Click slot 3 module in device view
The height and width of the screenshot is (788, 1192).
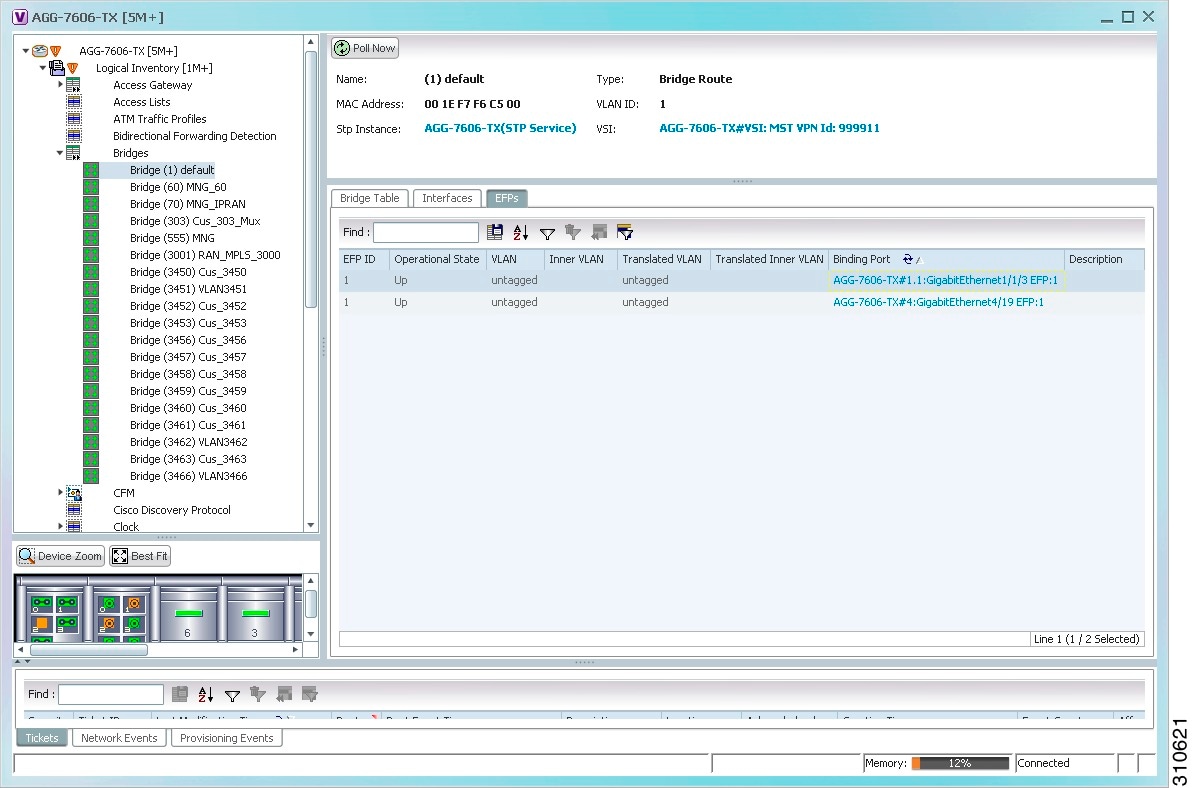pos(255,613)
